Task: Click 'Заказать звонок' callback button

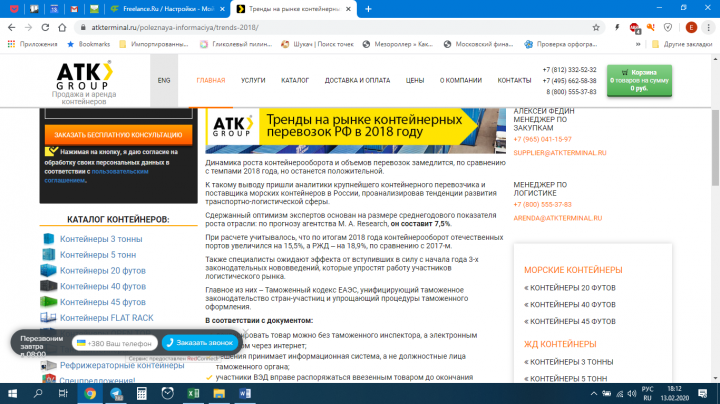Action: point(200,342)
